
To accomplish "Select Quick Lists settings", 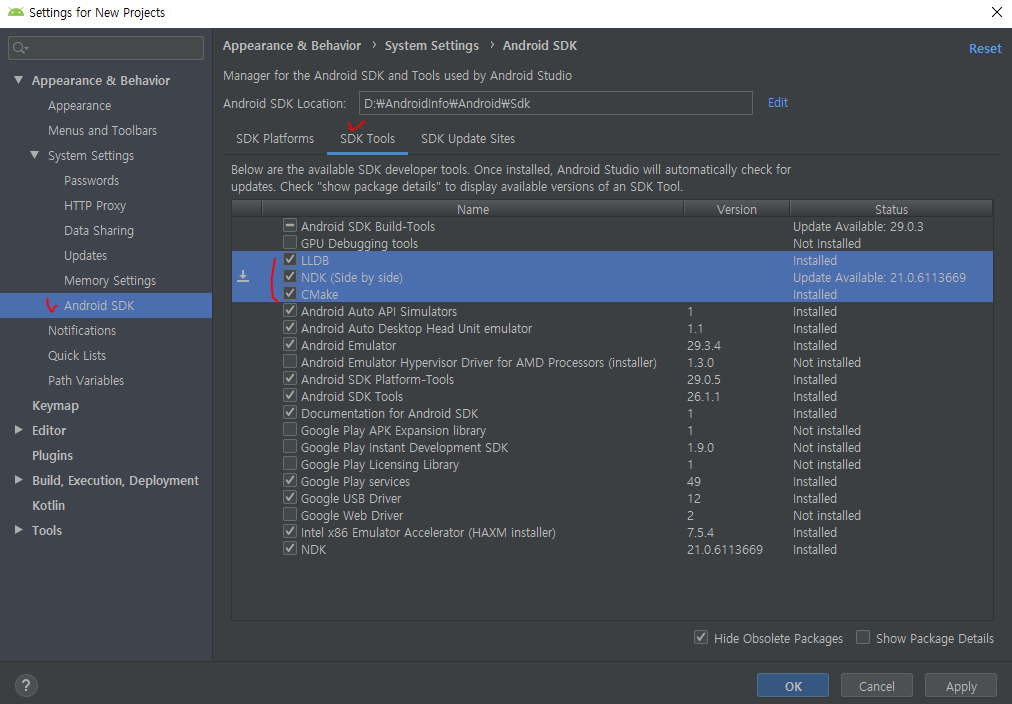I will [x=77, y=356].
